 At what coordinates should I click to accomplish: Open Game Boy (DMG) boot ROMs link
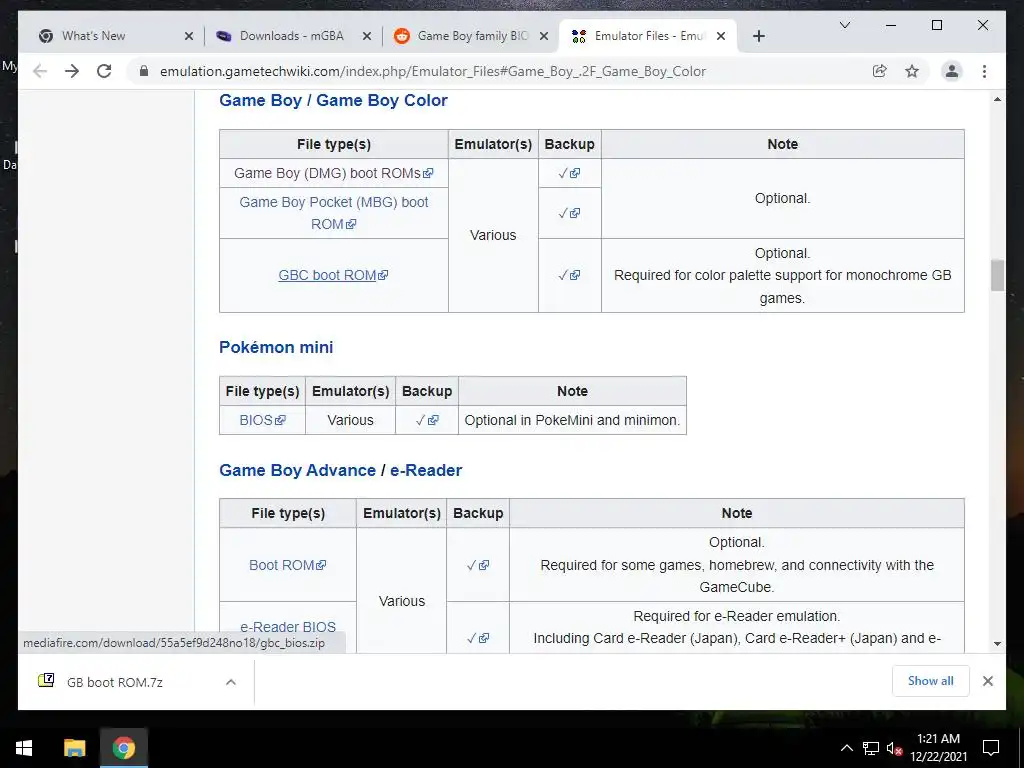(333, 173)
